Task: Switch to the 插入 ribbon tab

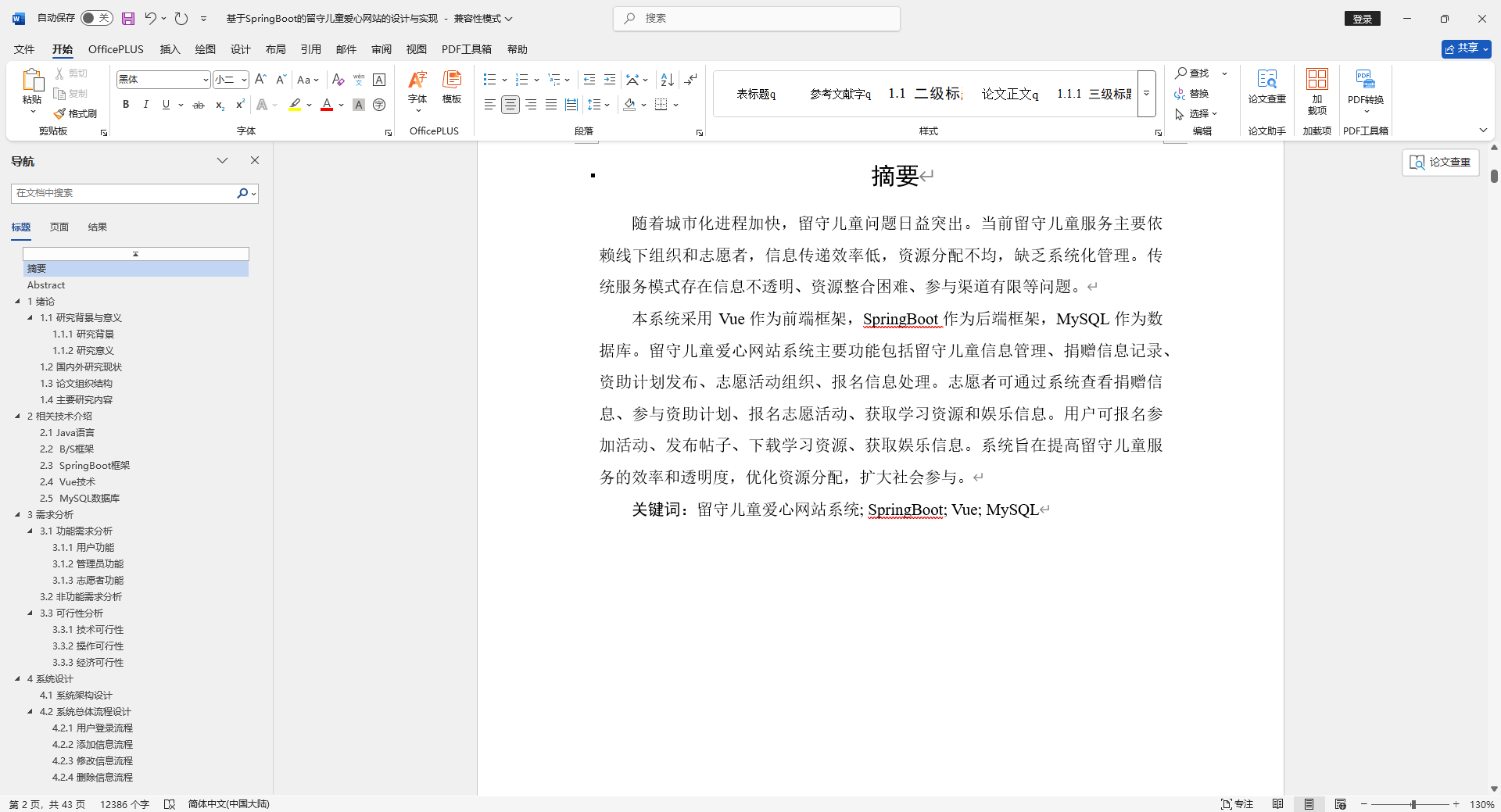Action: (x=169, y=48)
